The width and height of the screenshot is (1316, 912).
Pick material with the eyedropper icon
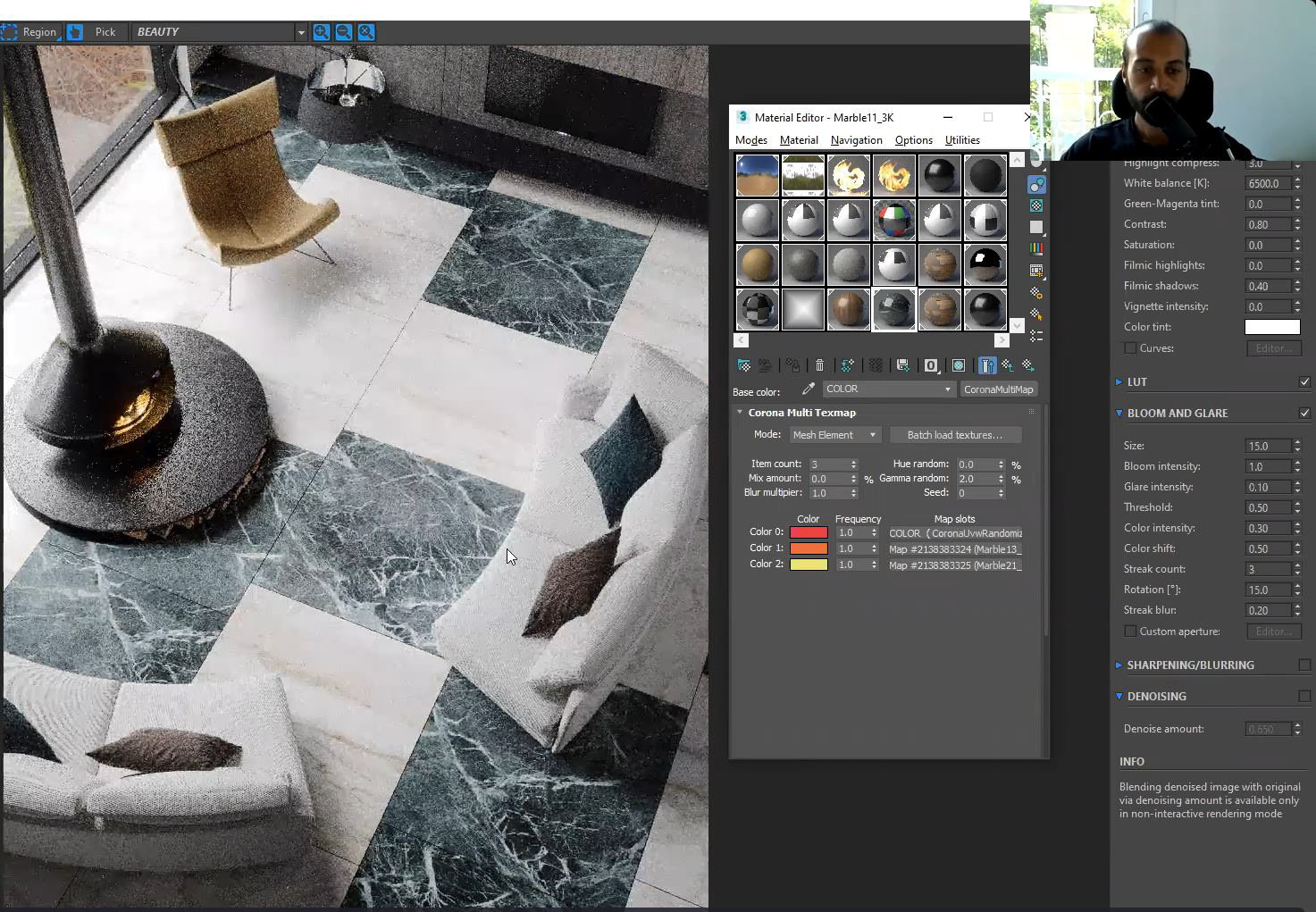click(x=809, y=389)
